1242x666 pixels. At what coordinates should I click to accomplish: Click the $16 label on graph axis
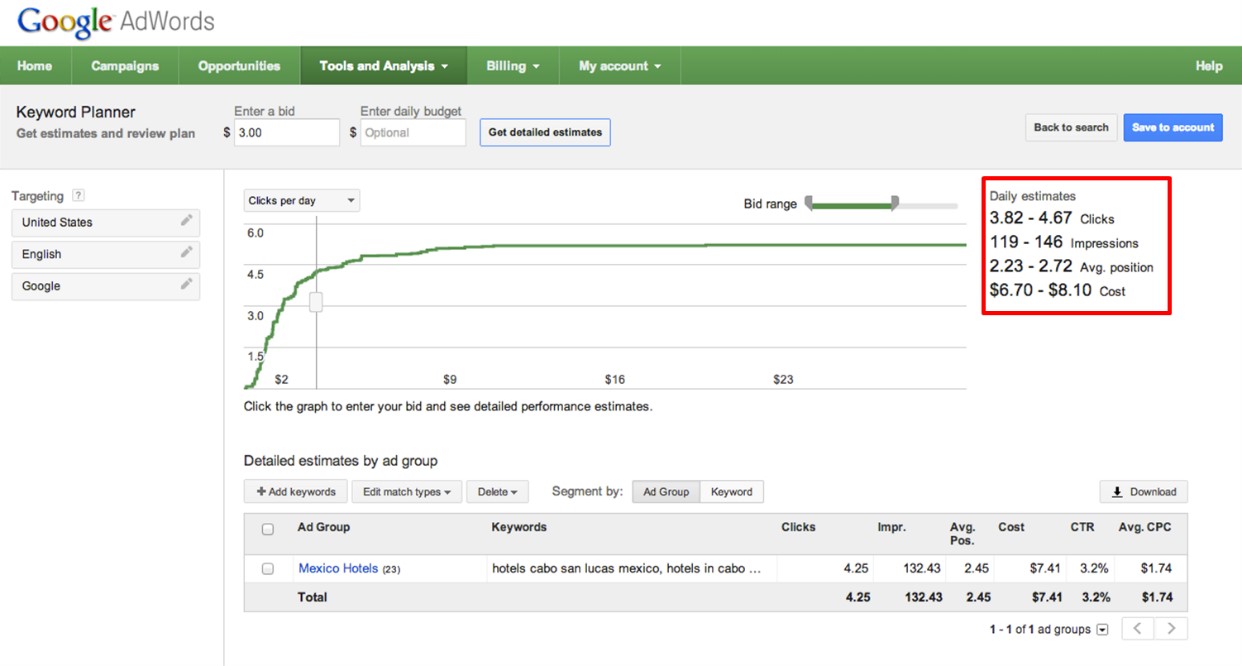615,380
